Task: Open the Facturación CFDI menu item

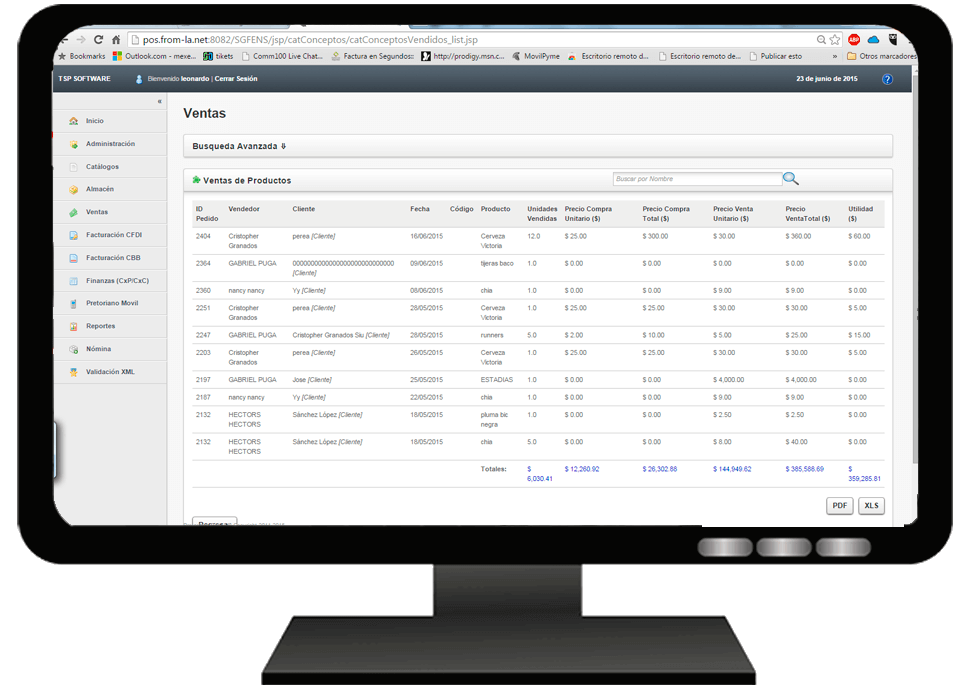Action: tap(114, 235)
